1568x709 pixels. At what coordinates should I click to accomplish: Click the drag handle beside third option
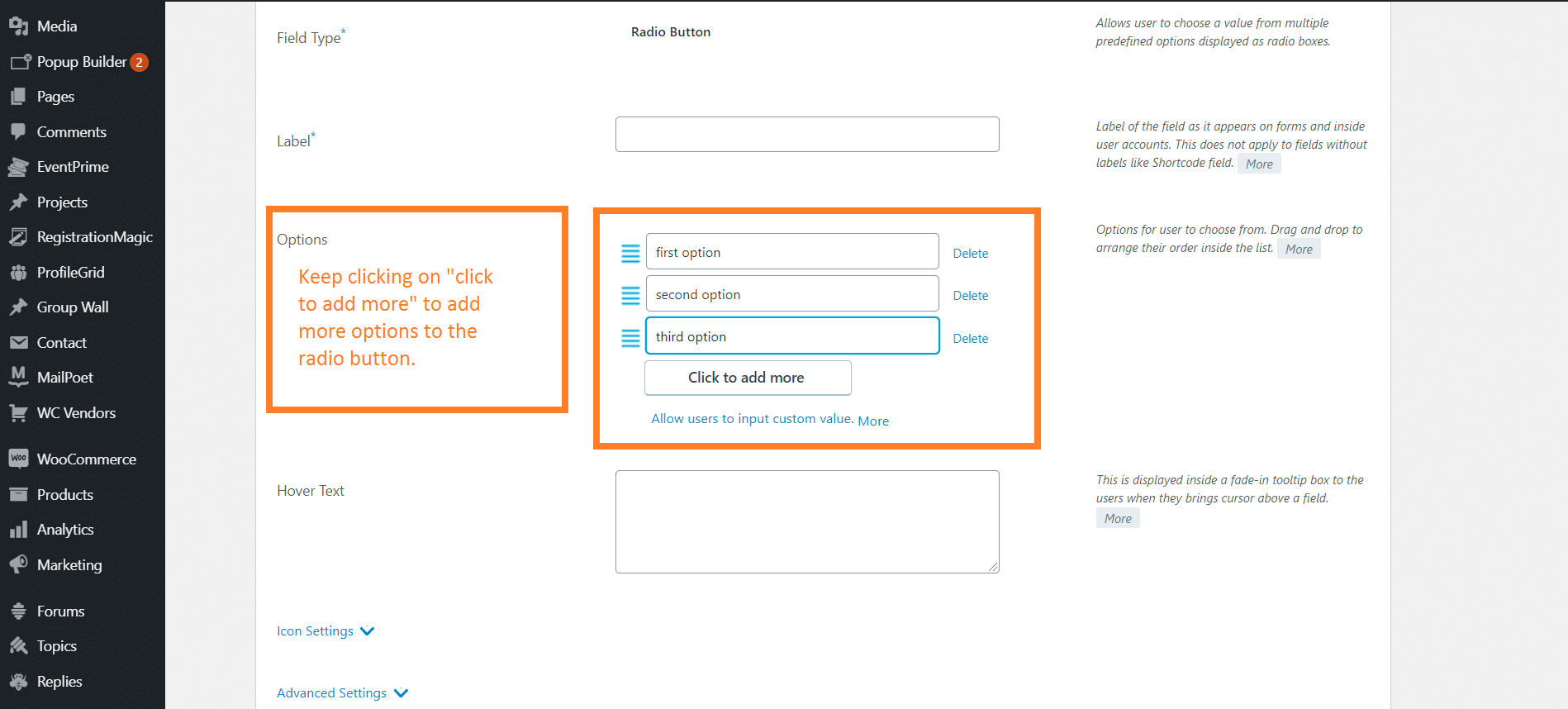[630, 338]
